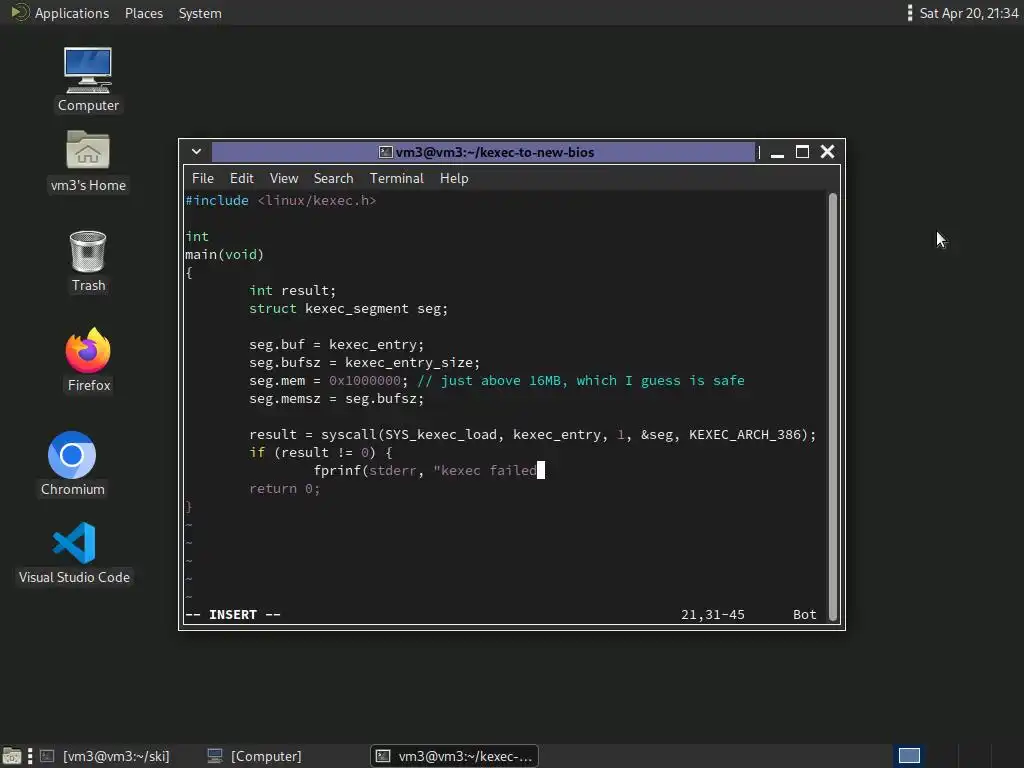Open the terminal Edit menu
1024x768 pixels.
pyautogui.click(x=242, y=178)
